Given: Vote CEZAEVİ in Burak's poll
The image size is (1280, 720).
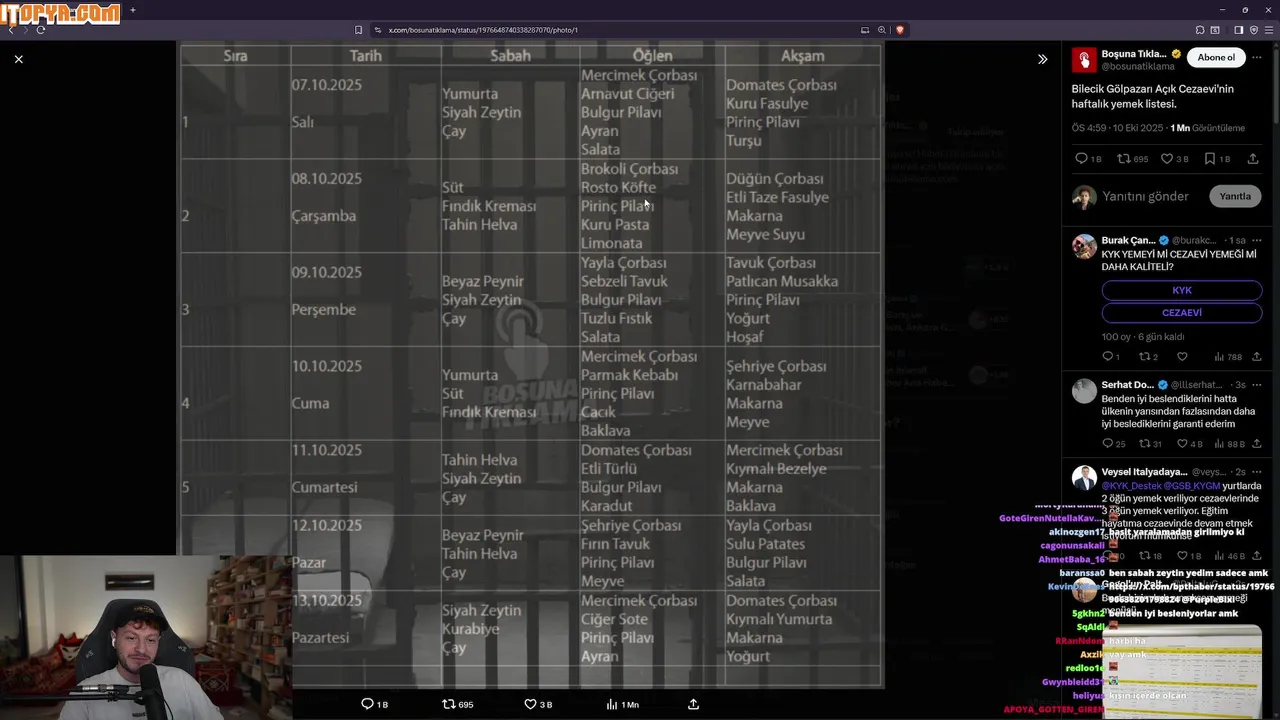Looking at the screenshot, I should (1182, 313).
